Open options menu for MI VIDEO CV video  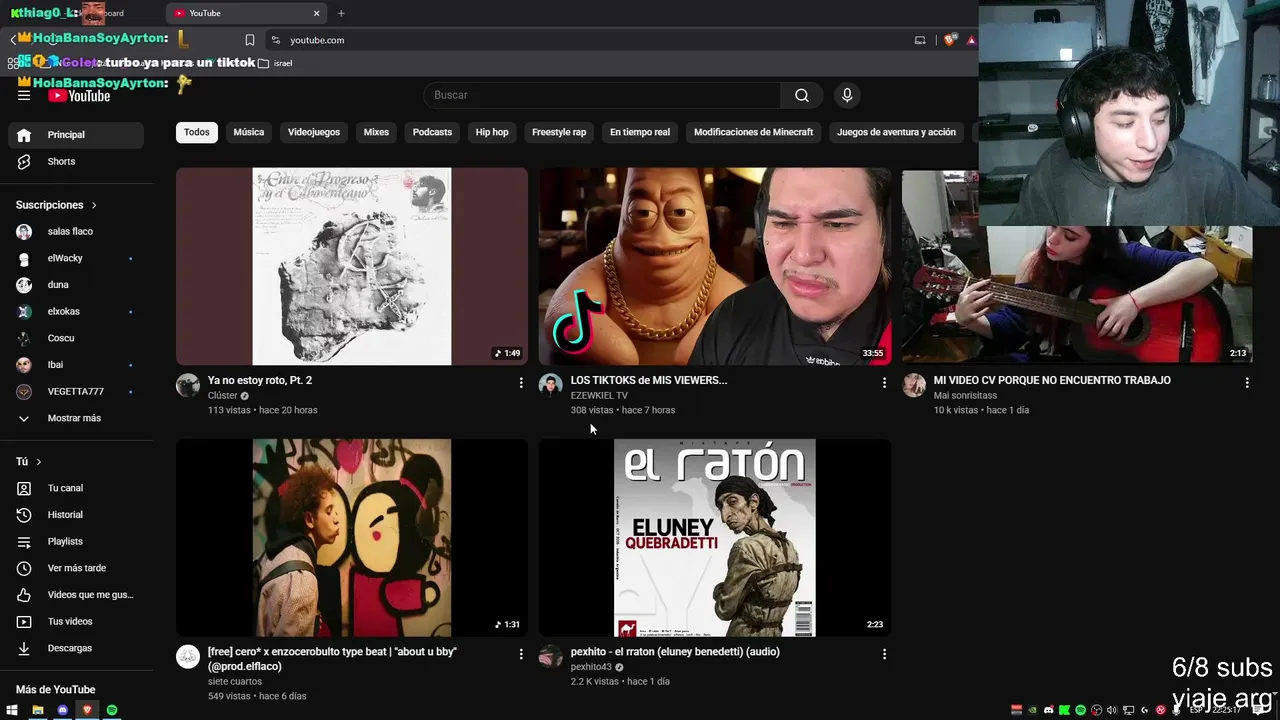tap(1247, 382)
